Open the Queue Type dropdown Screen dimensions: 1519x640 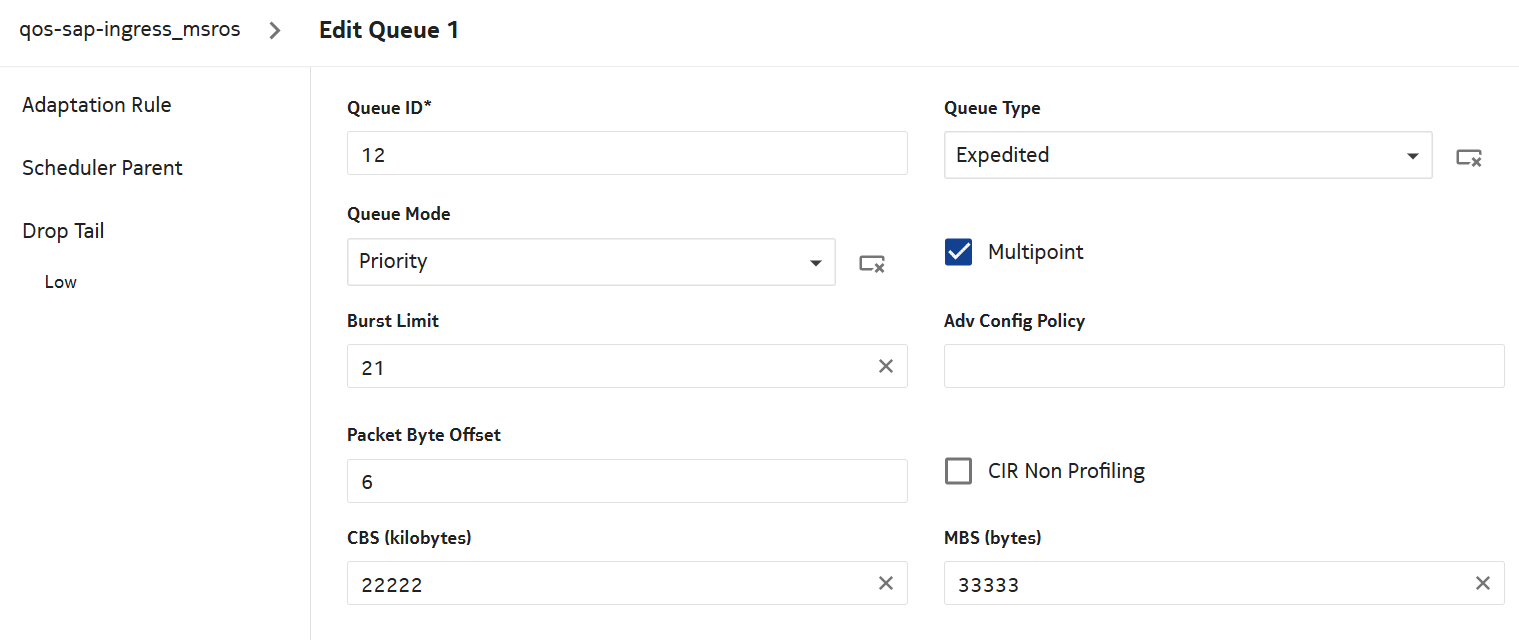(x=1187, y=155)
